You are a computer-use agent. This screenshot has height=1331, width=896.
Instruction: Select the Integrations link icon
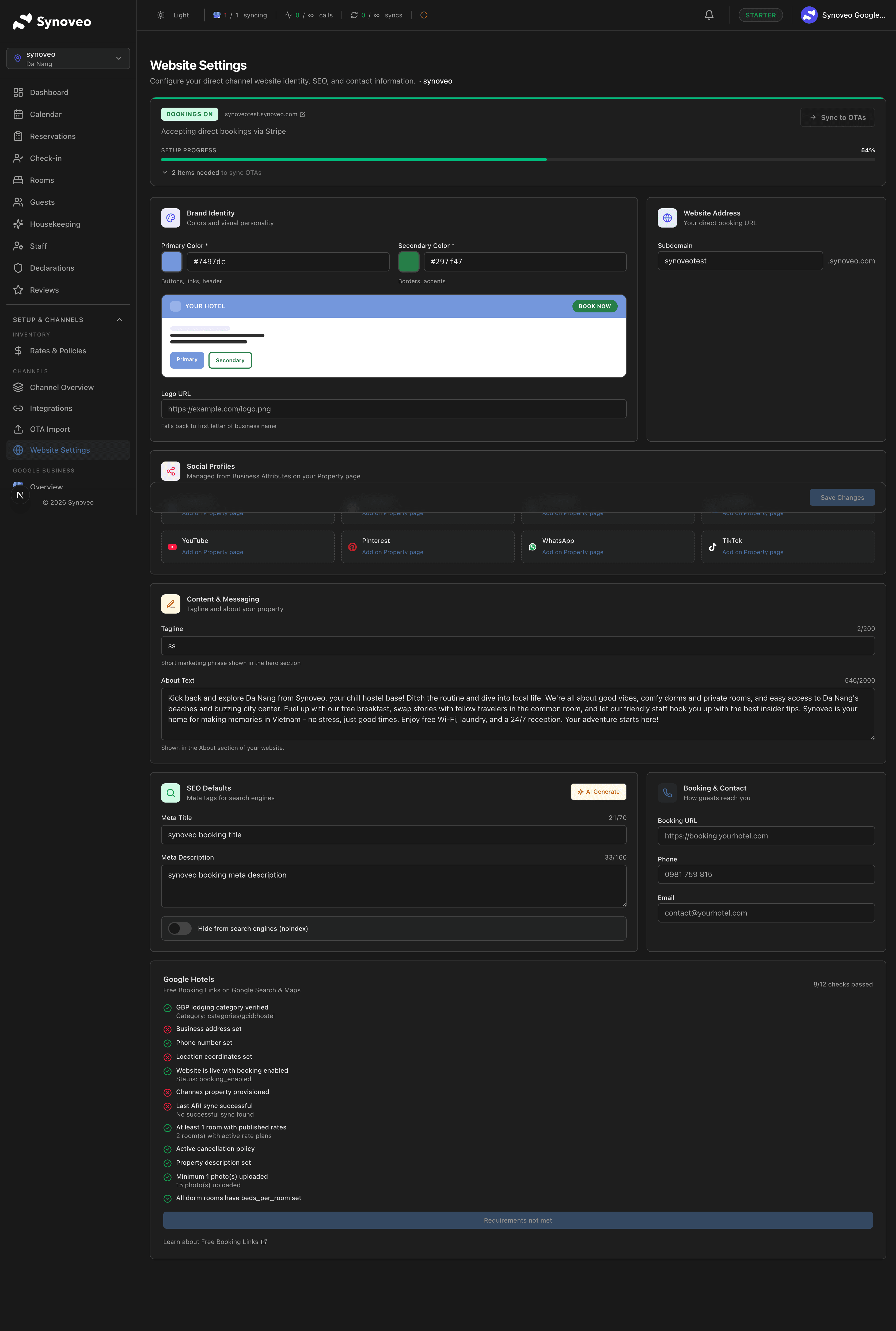(18, 408)
